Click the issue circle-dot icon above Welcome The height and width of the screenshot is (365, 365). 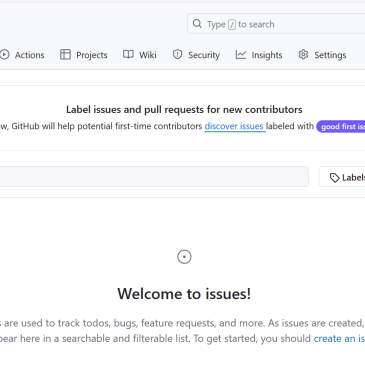[x=184, y=257]
